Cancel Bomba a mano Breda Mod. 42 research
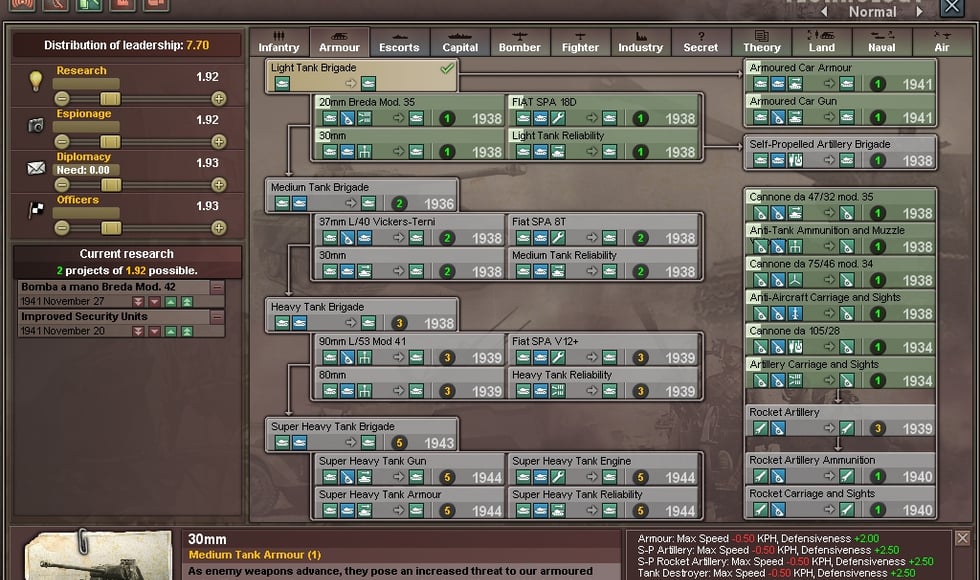 click(217, 287)
